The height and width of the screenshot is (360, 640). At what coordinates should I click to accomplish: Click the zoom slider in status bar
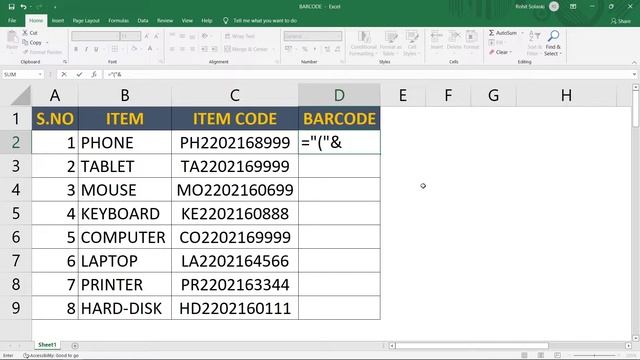coord(594,356)
